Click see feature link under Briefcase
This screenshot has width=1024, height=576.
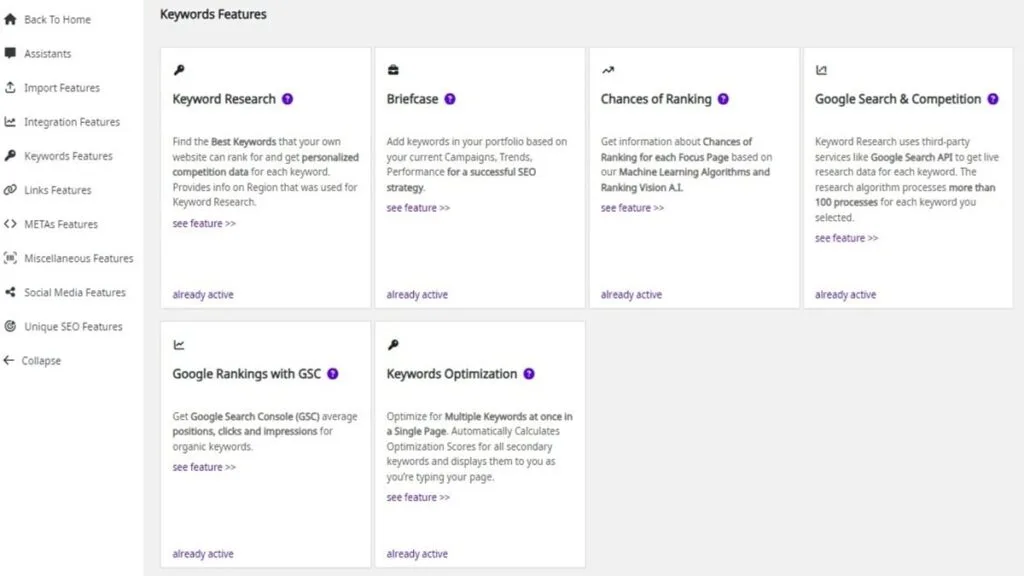418,208
